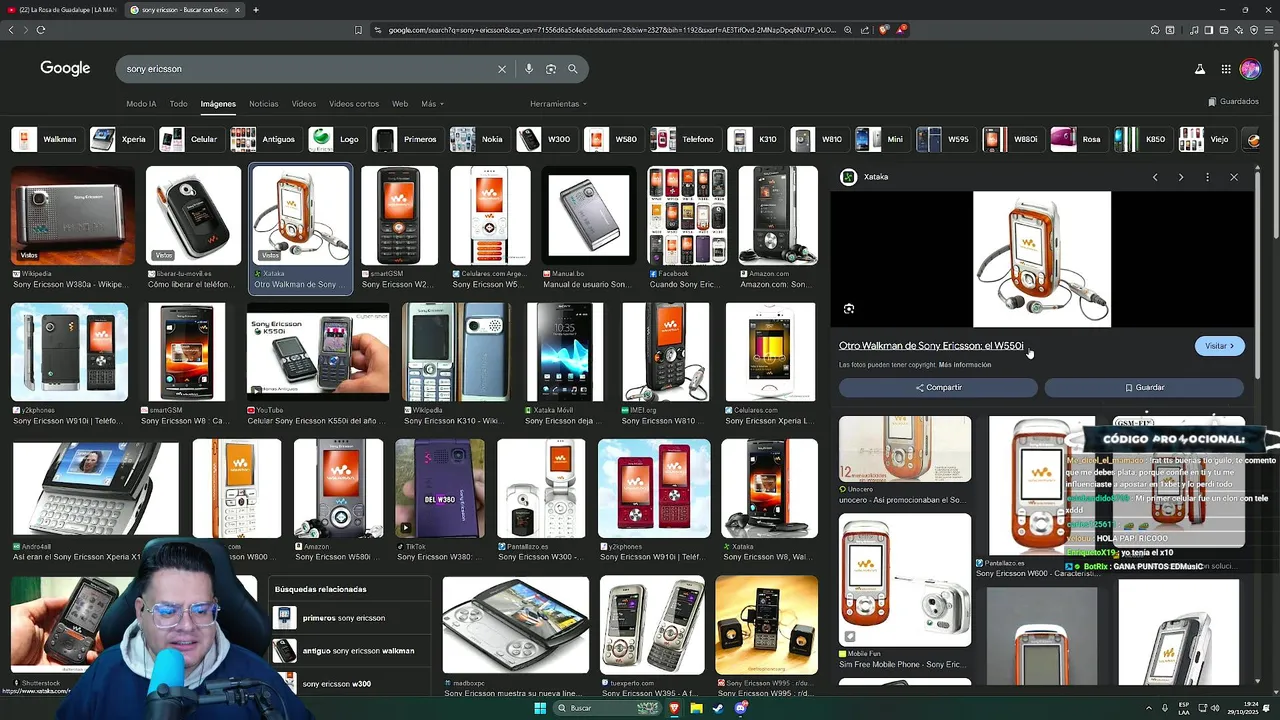Viewport: 1280px width, 720px height.
Task: Open Brave hamburger main menu
Action: pos(1269,30)
